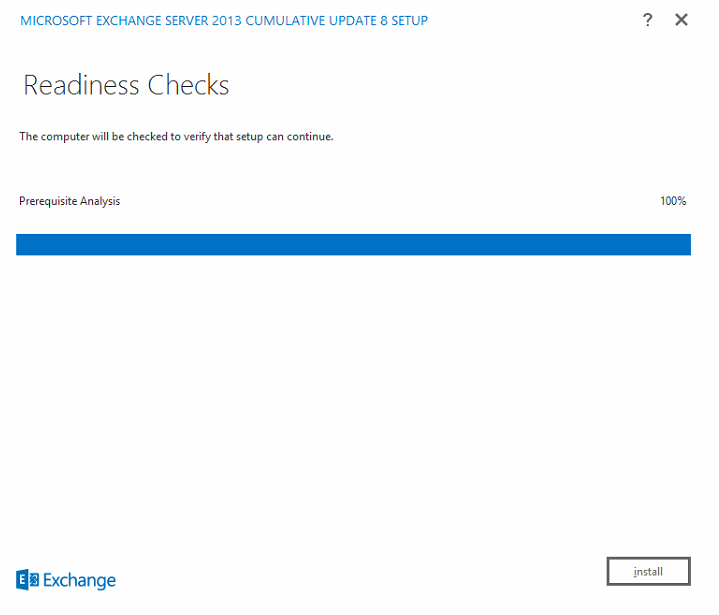Click the install button
Screen dimensions: 719x615
[x=648, y=571]
